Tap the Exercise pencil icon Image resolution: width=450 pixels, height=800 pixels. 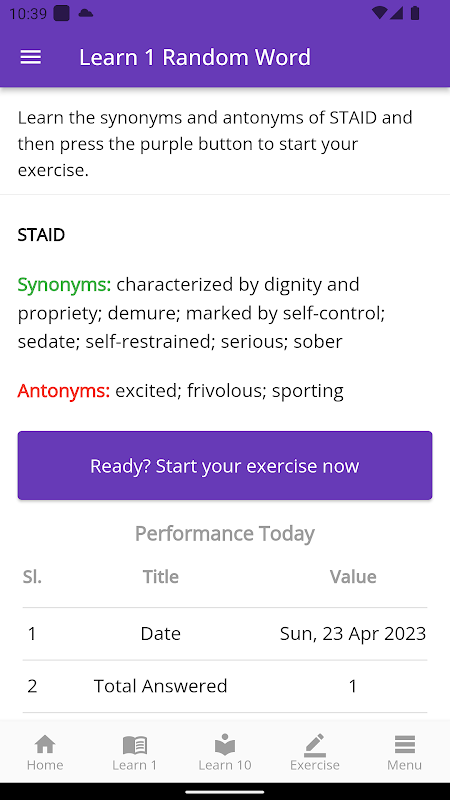[x=315, y=745]
